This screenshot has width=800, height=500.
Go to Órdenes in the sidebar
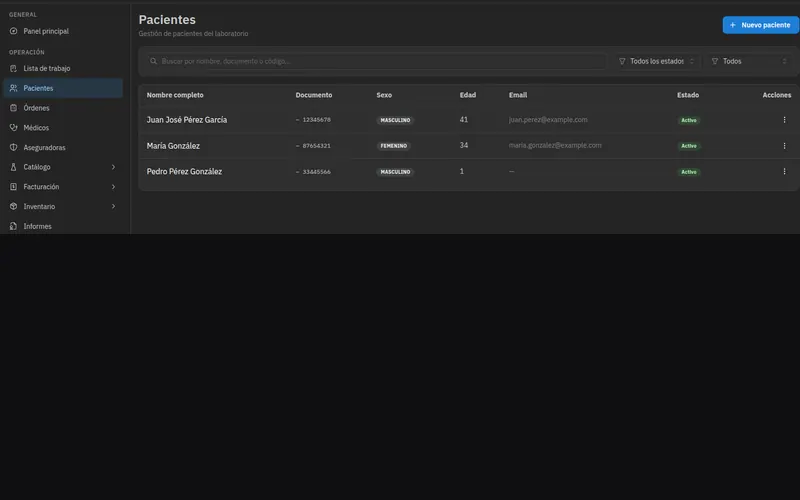pos(63,108)
